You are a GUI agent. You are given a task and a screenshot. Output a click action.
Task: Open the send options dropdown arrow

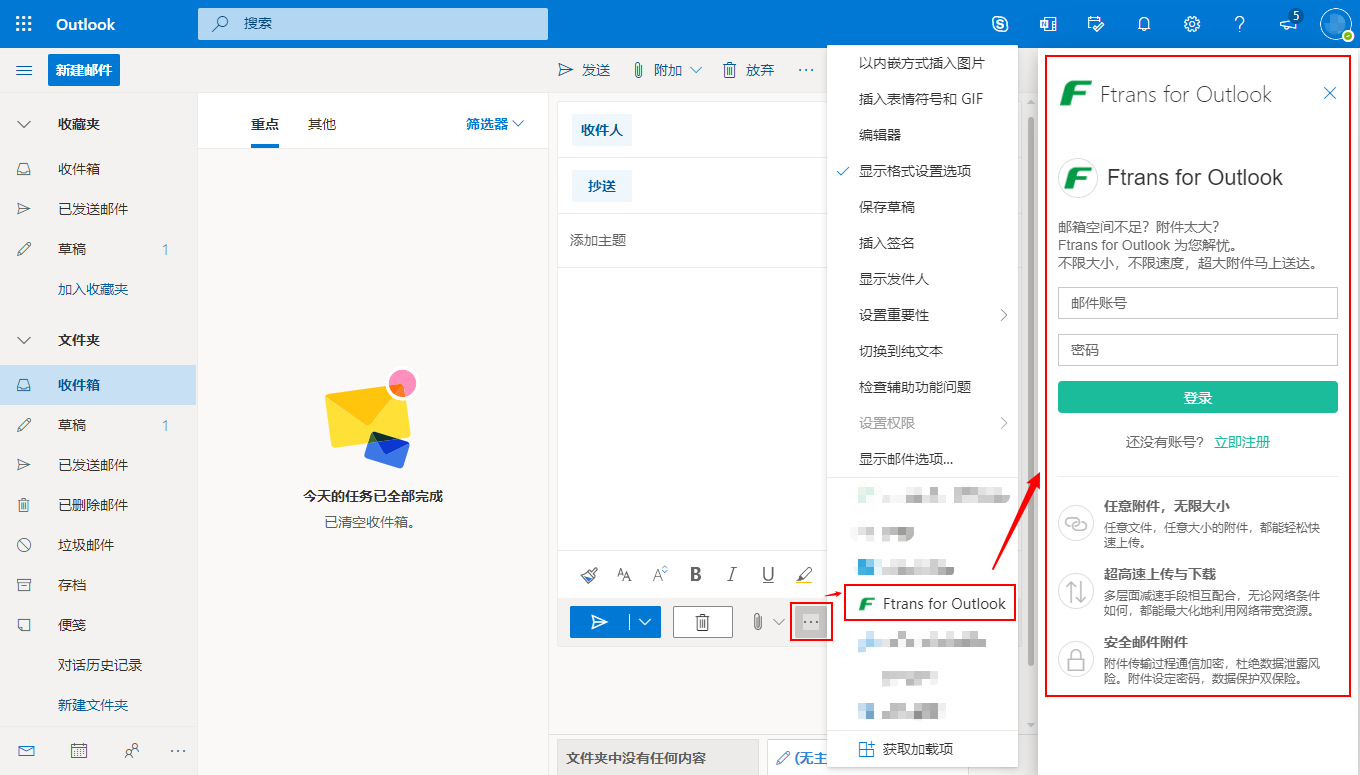point(645,622)
